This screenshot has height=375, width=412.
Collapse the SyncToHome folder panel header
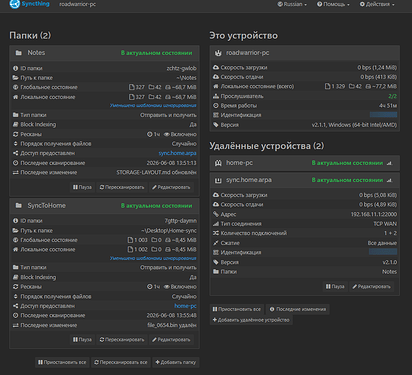pos(104,206)
